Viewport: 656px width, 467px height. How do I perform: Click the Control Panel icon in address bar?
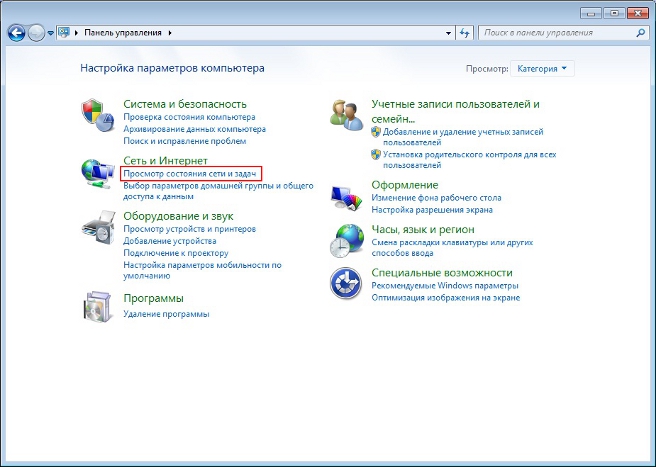pos(64,32)
